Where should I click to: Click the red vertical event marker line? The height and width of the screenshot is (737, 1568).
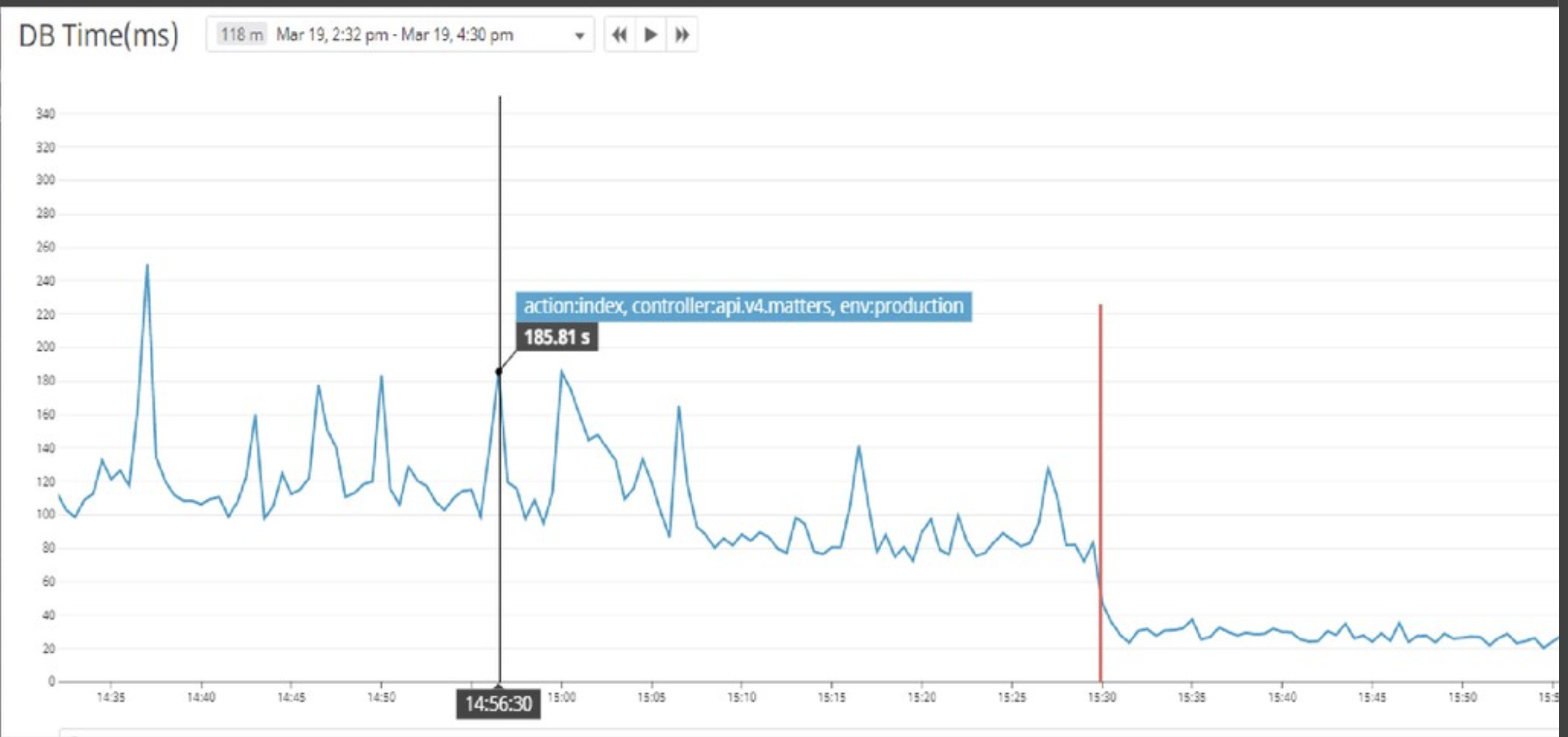click(1100, 493)
